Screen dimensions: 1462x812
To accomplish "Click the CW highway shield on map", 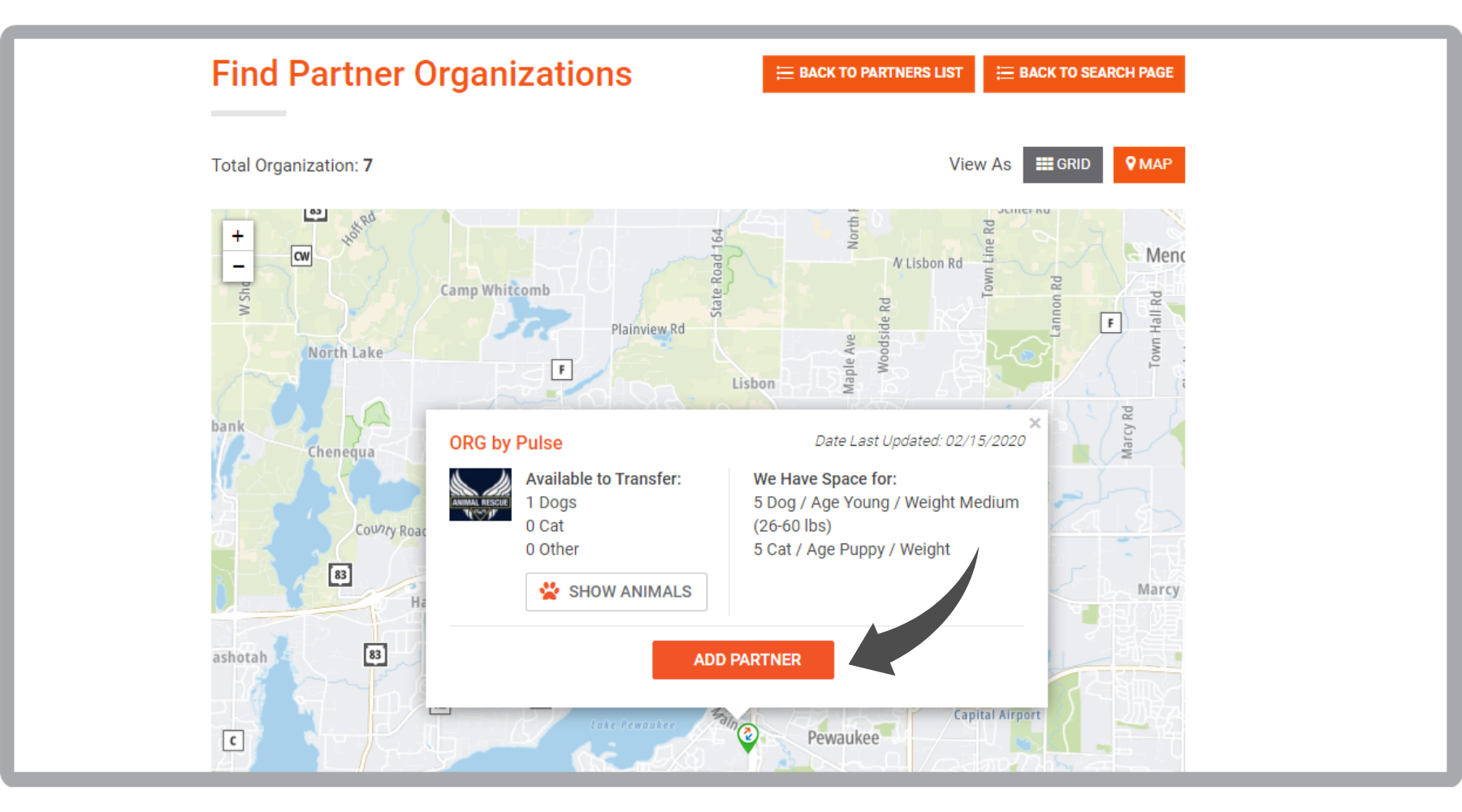I will [301, 257].
